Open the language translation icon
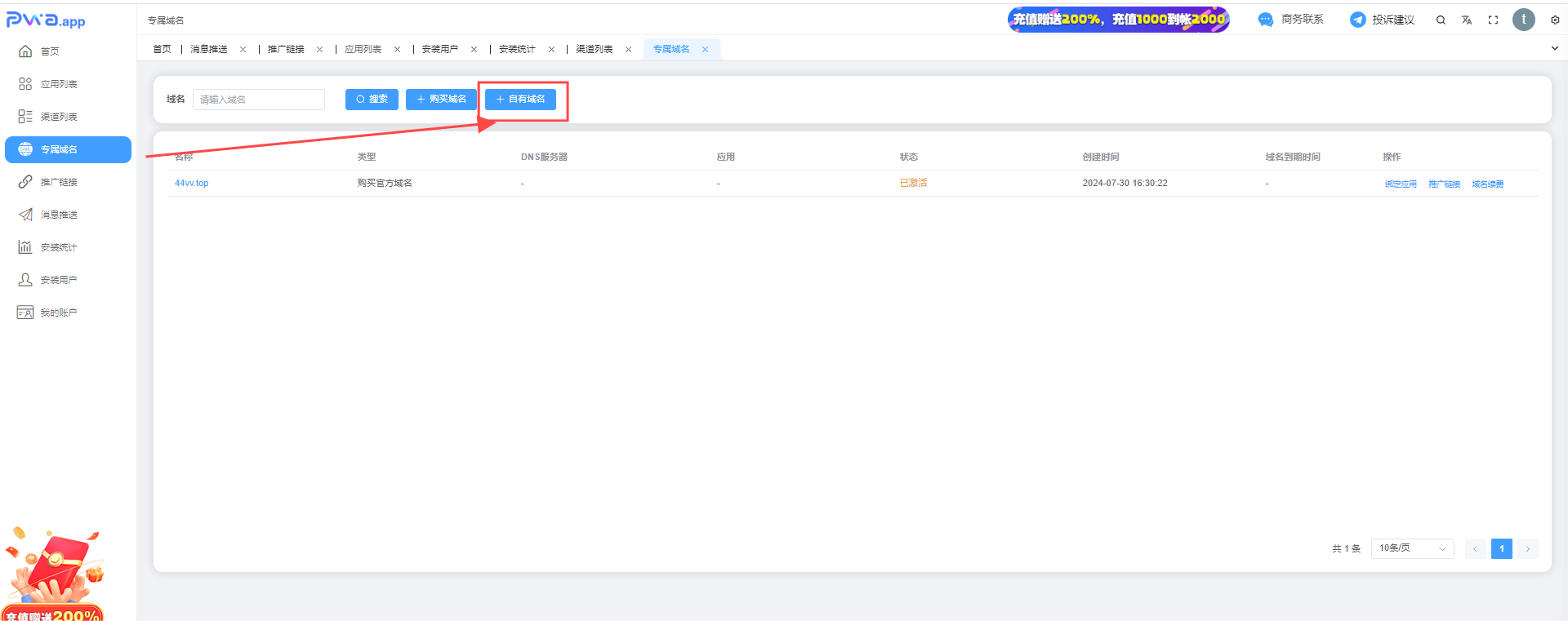Image resolution: width=1568 pixels, height=621 pixels. [1467, 20]
